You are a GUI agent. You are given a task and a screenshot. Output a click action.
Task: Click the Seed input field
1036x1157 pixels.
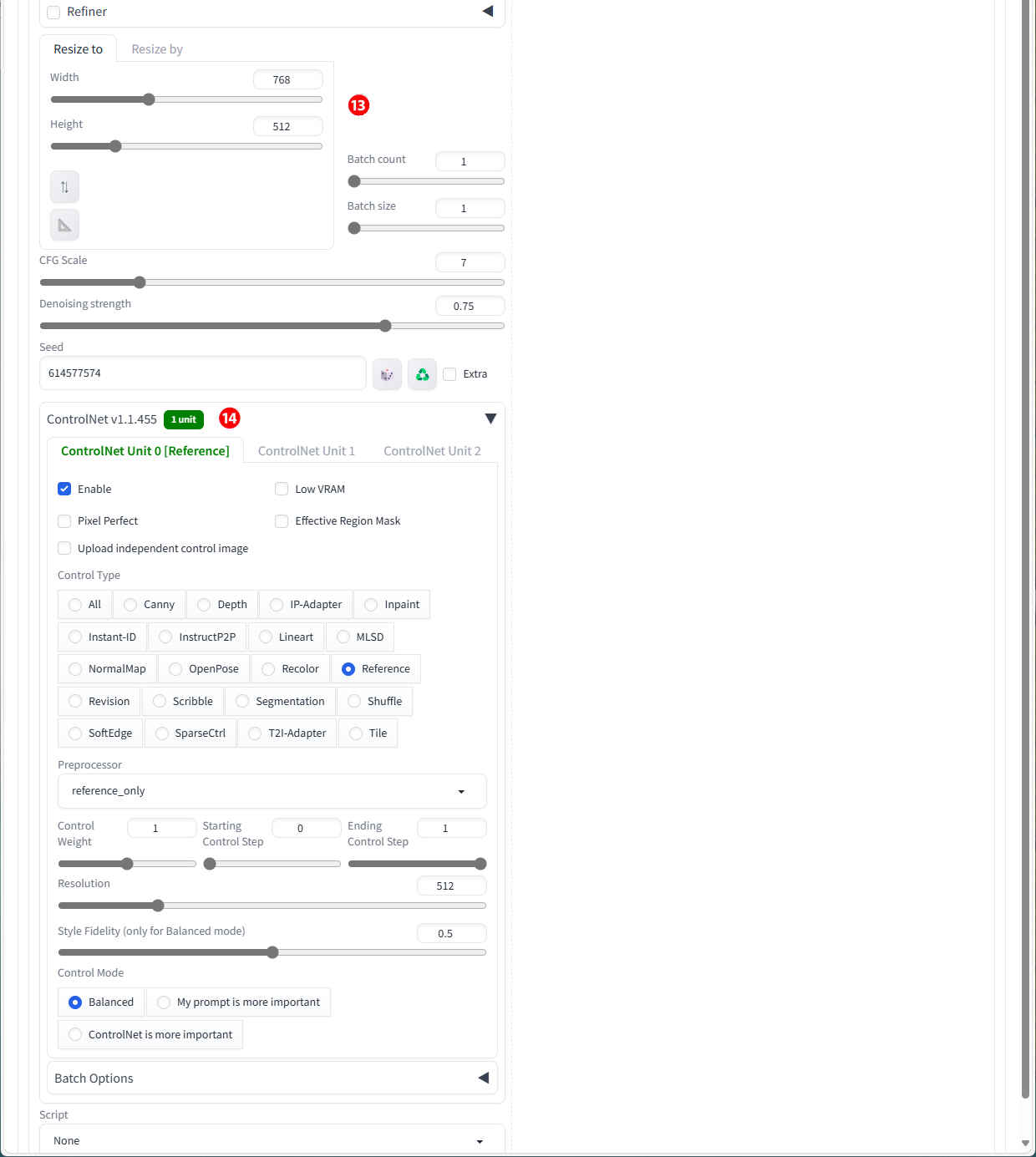[202, 373]
